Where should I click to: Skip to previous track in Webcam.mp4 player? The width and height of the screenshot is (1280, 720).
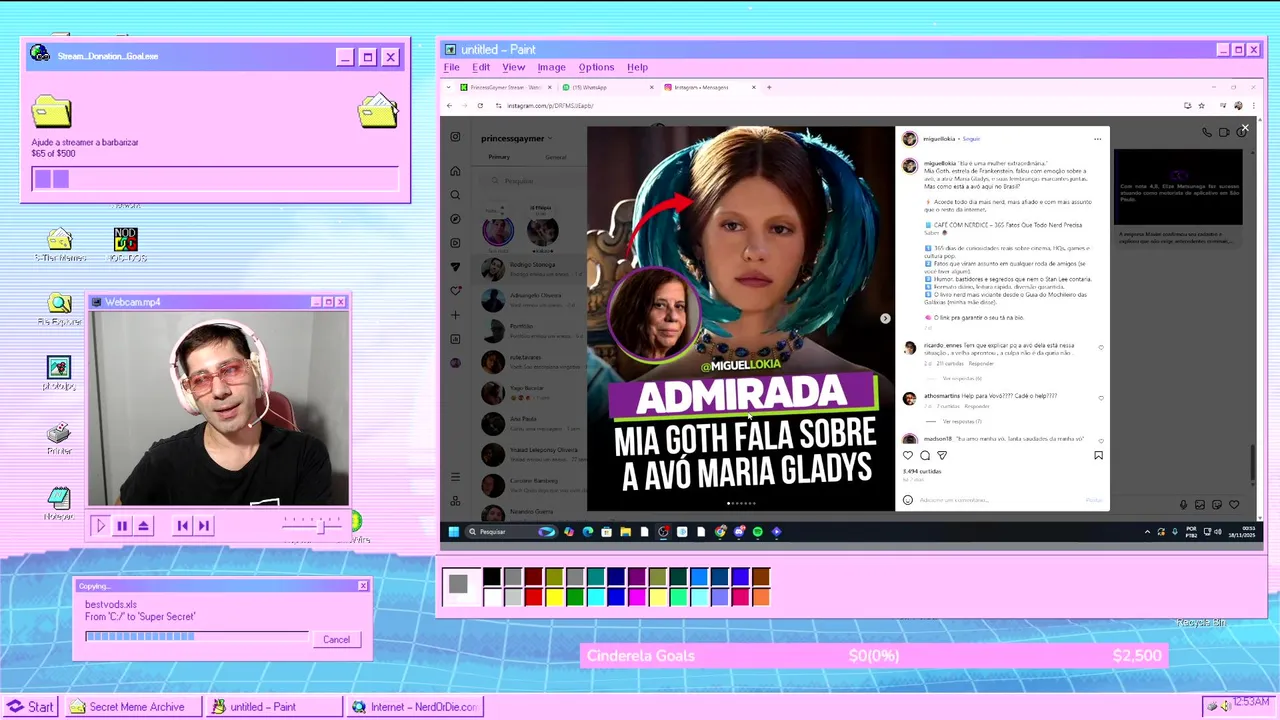point(182,525)
